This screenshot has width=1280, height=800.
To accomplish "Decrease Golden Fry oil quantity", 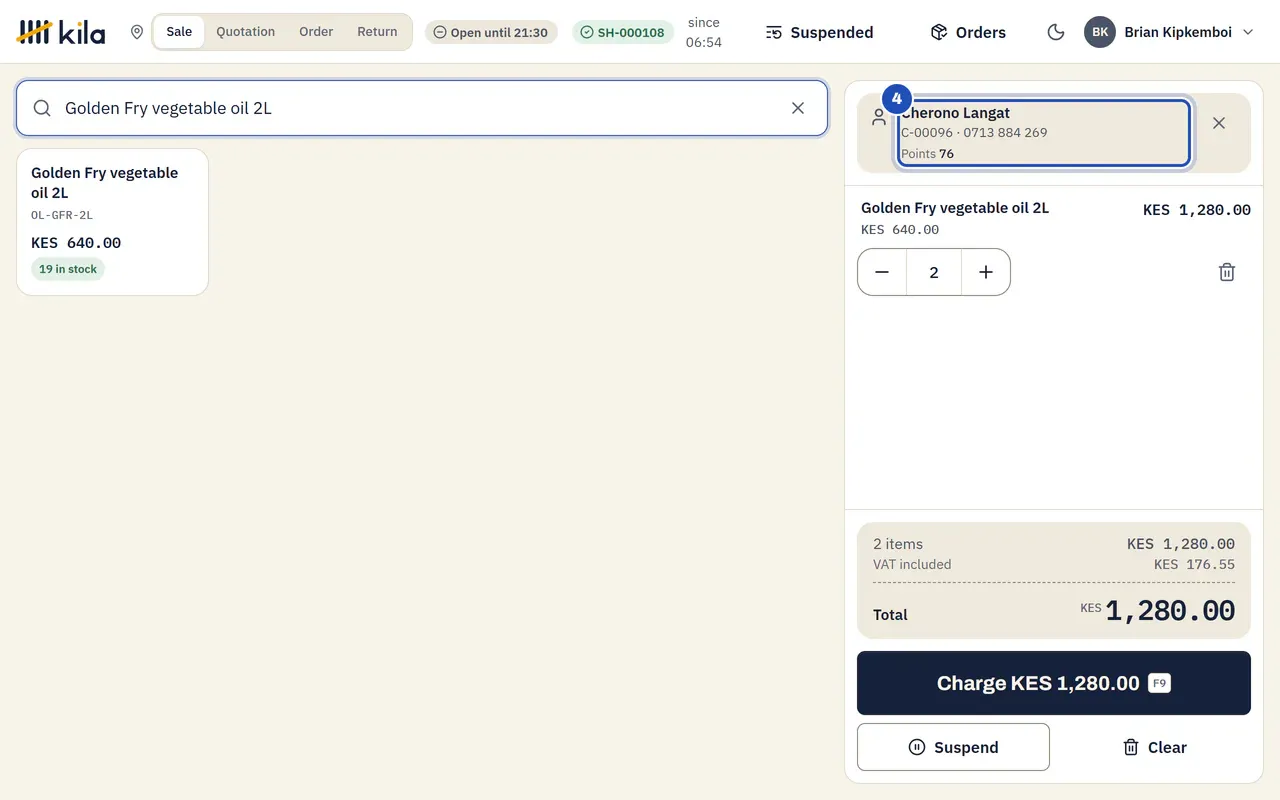I will tap(882, 272).
